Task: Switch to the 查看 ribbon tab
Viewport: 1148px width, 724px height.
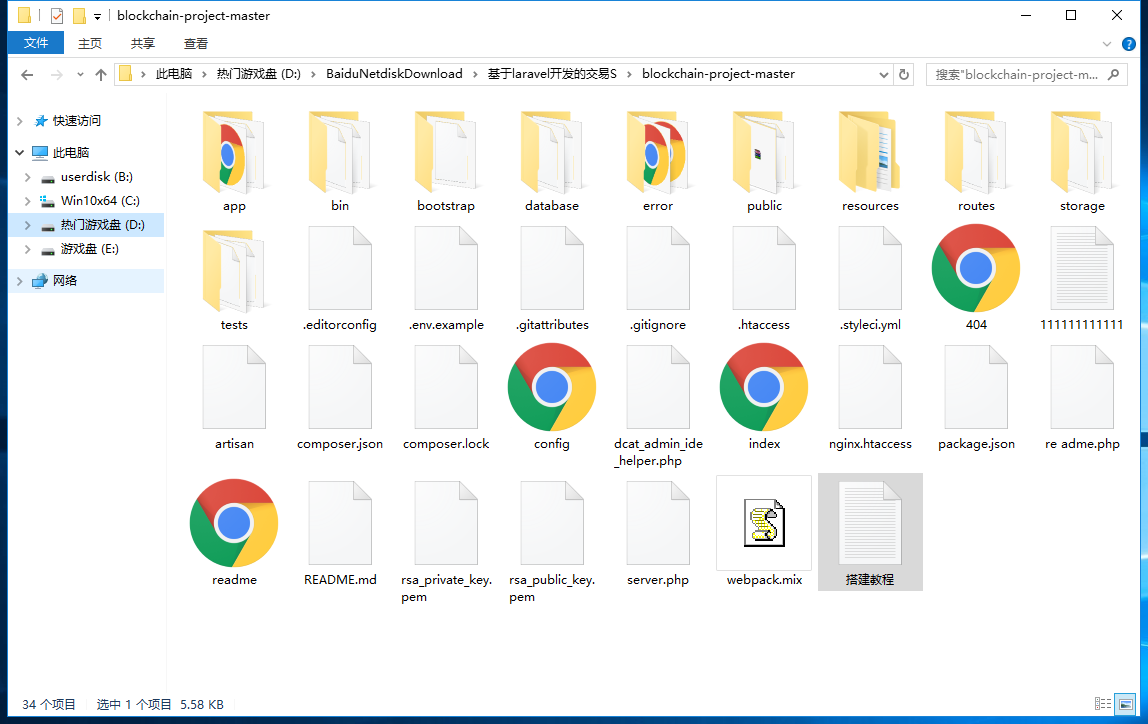Action: coord(196,43)
